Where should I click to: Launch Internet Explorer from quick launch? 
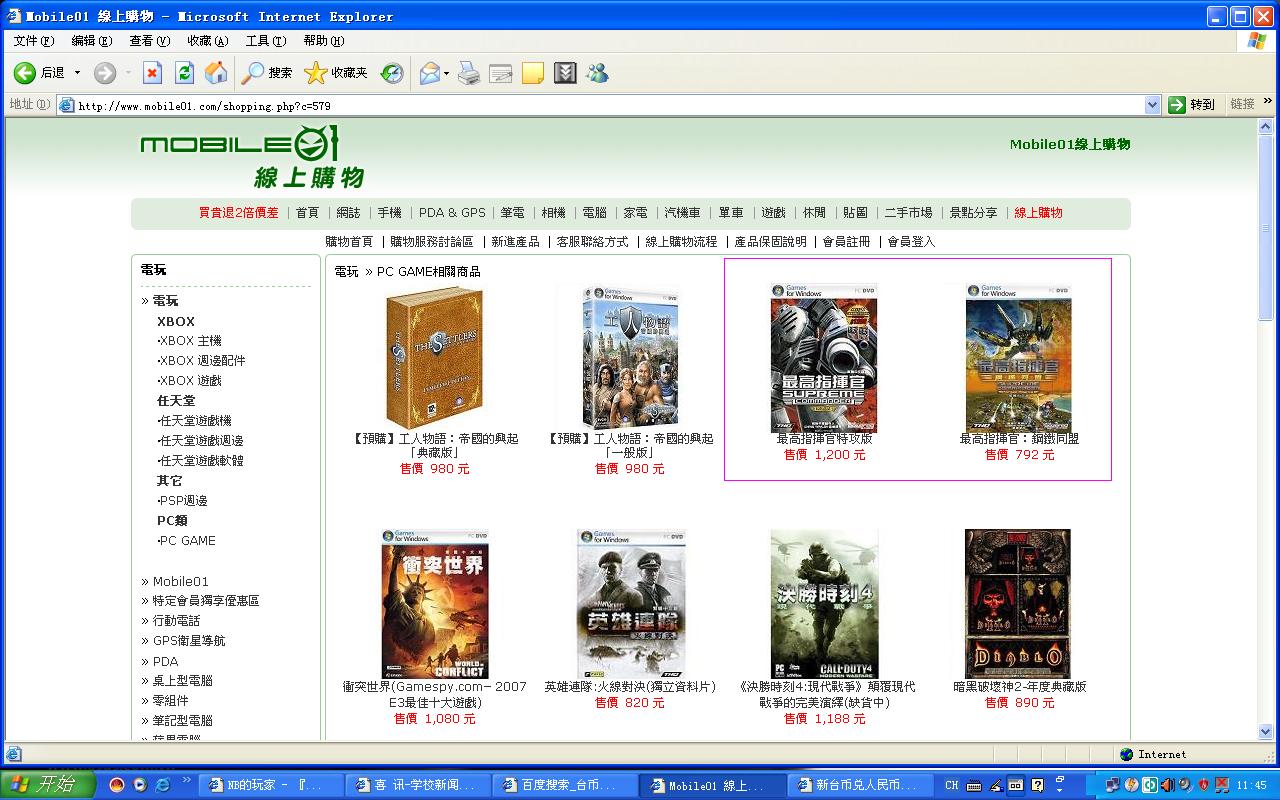[161, 785]
